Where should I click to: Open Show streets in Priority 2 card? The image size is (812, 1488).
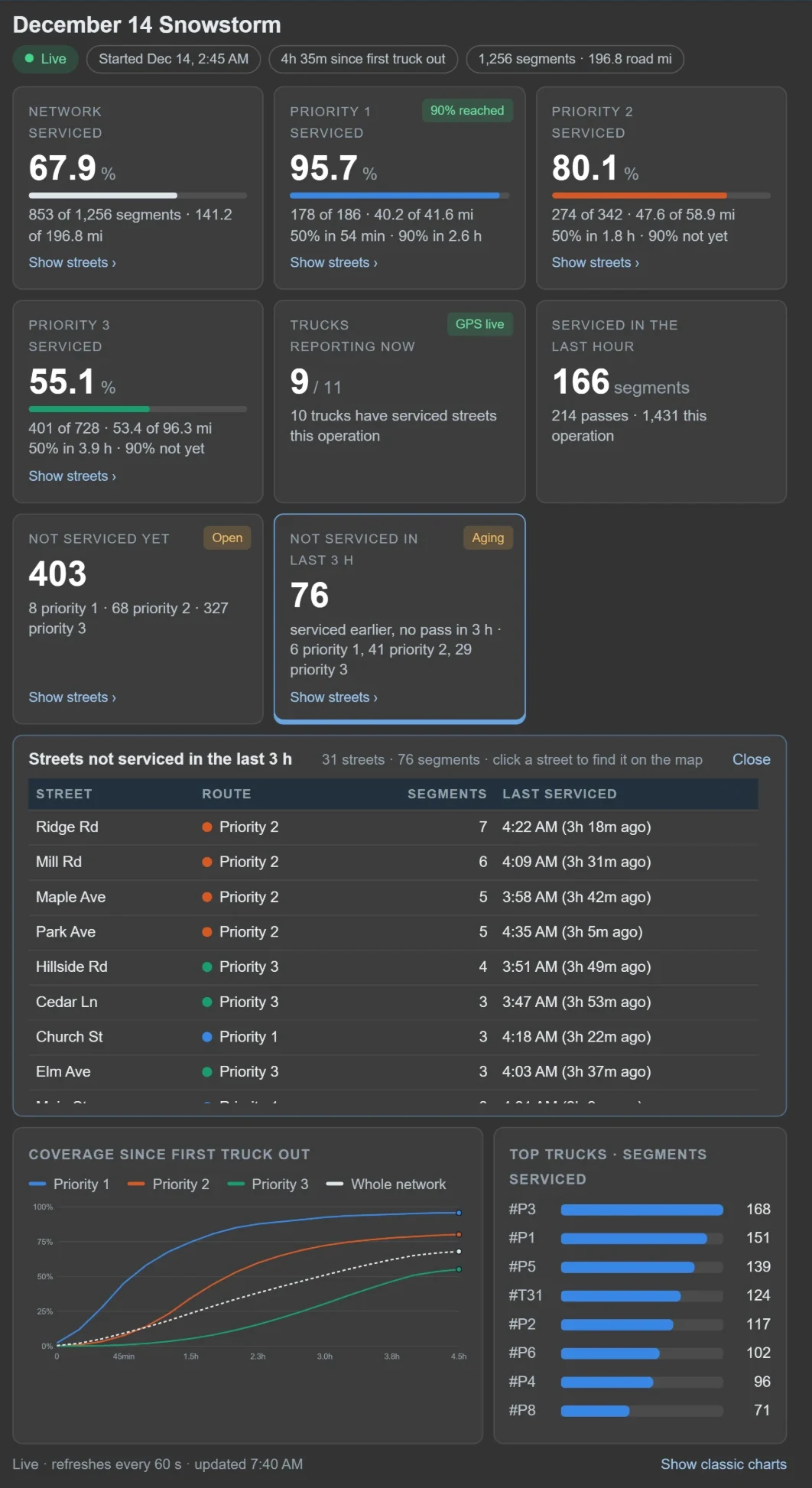[x=595, y=262]
